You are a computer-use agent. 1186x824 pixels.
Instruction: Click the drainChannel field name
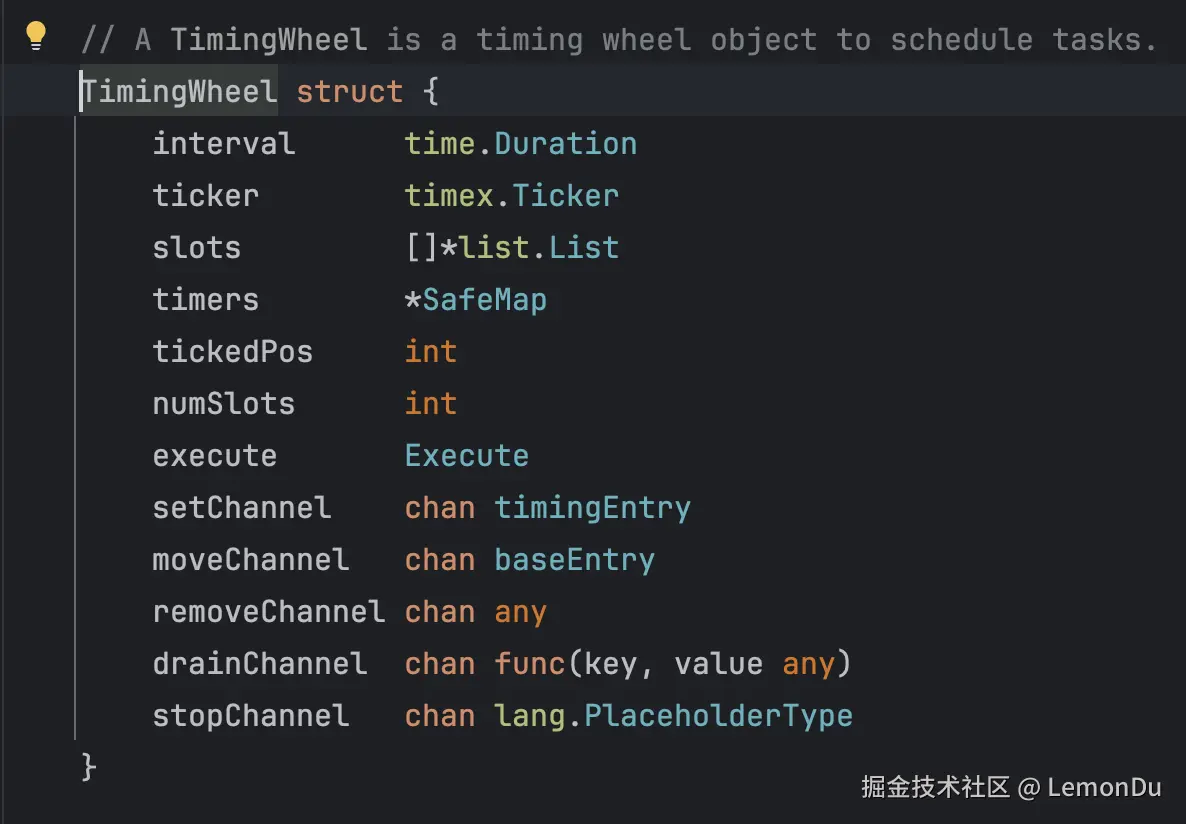(259, 664)
